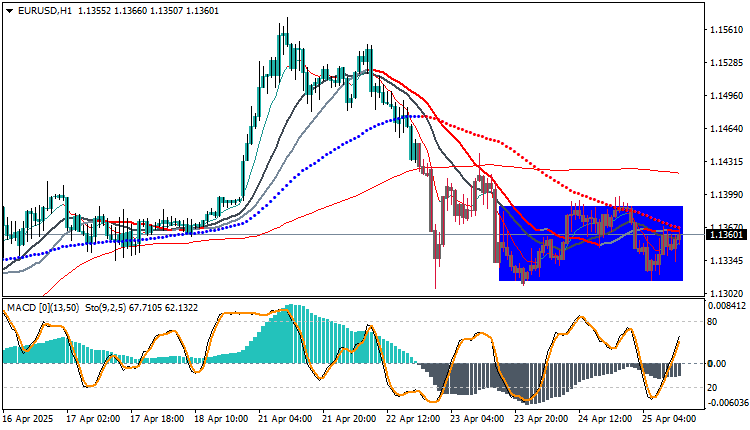This screenshot has height=430, width=750.
Task: Select the blue rectangle on the chart
Action: pyautogui.click(x=591, y=243)
